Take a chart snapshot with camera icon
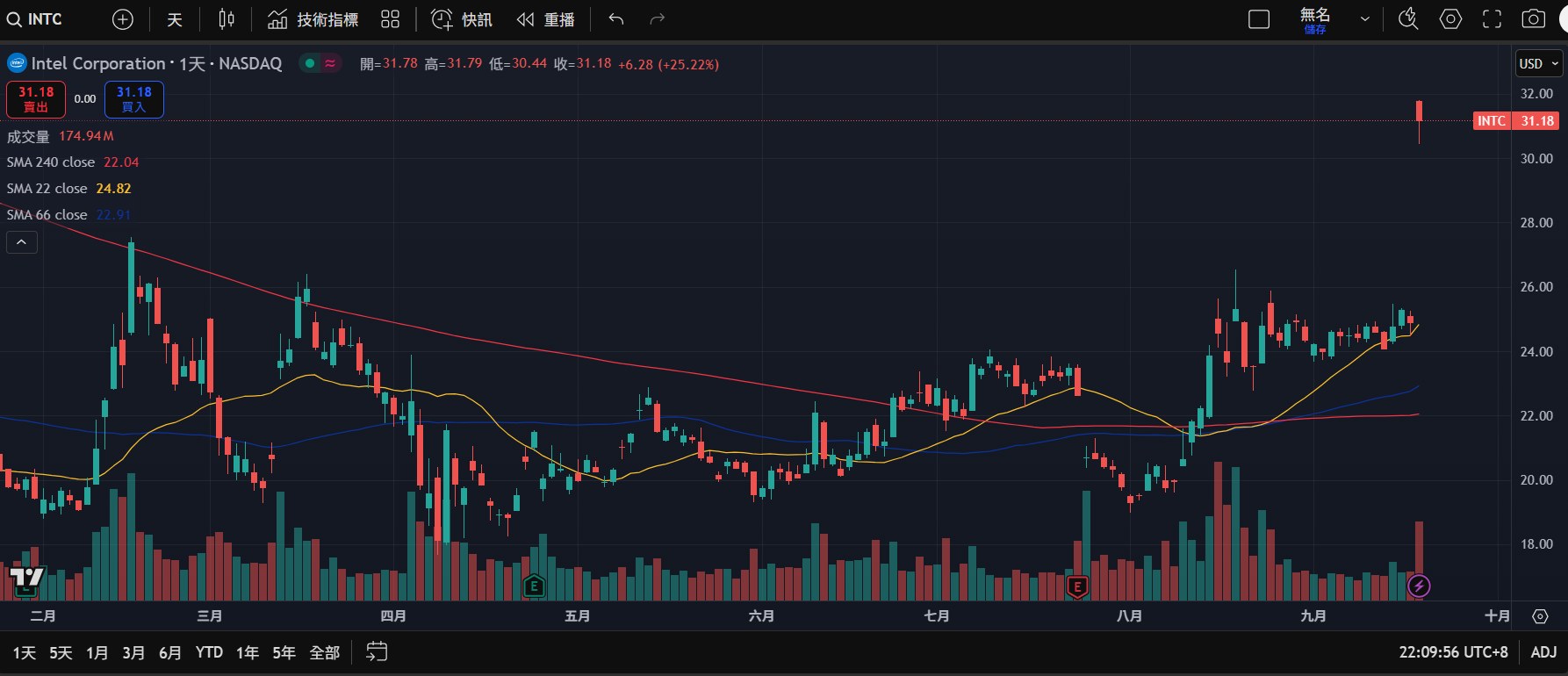 [x=1533, y=19]
